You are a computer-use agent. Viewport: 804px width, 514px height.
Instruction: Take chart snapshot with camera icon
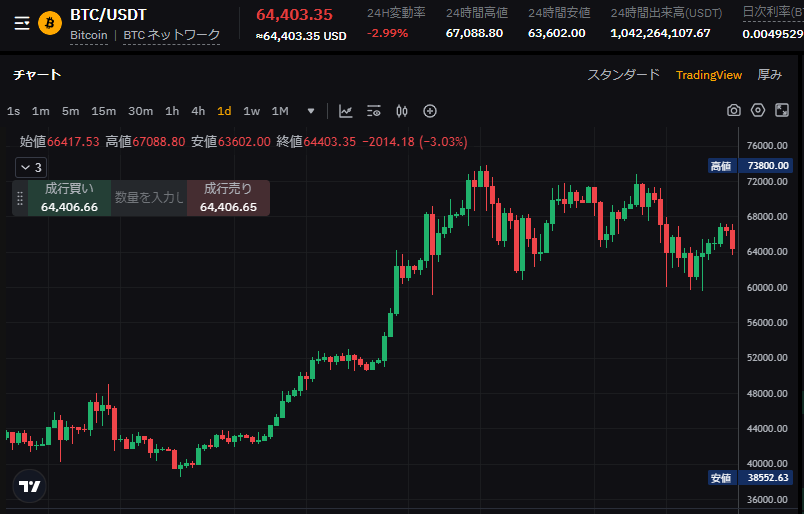(x=734, y=110)
